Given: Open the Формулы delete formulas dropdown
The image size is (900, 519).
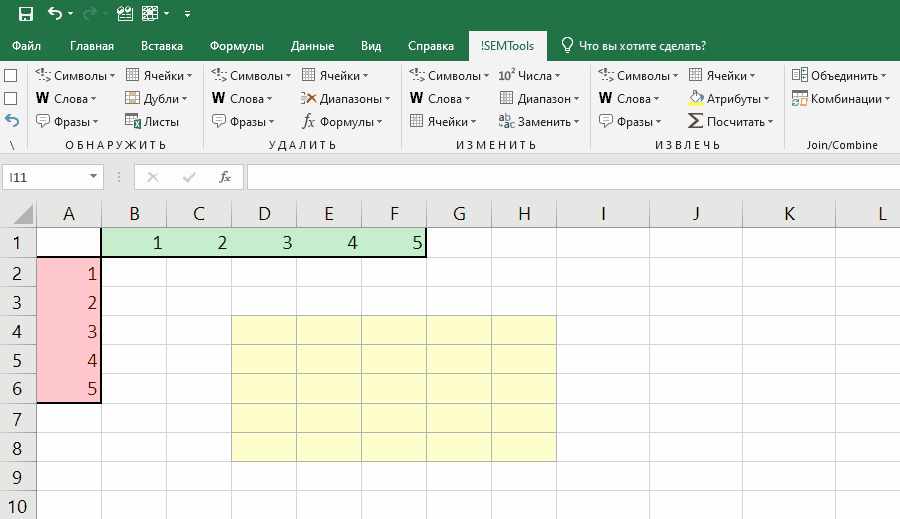Looking at the screenshot, I should coord(342,122).
